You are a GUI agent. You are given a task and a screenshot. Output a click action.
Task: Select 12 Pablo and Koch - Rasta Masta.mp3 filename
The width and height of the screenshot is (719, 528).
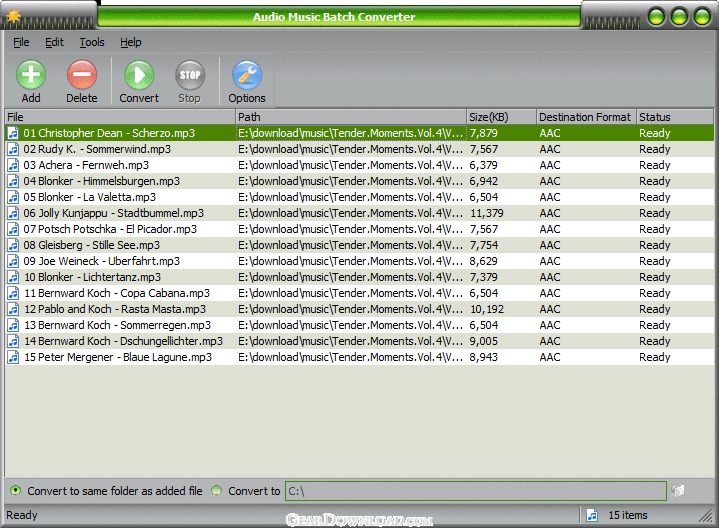click(115, 309)
